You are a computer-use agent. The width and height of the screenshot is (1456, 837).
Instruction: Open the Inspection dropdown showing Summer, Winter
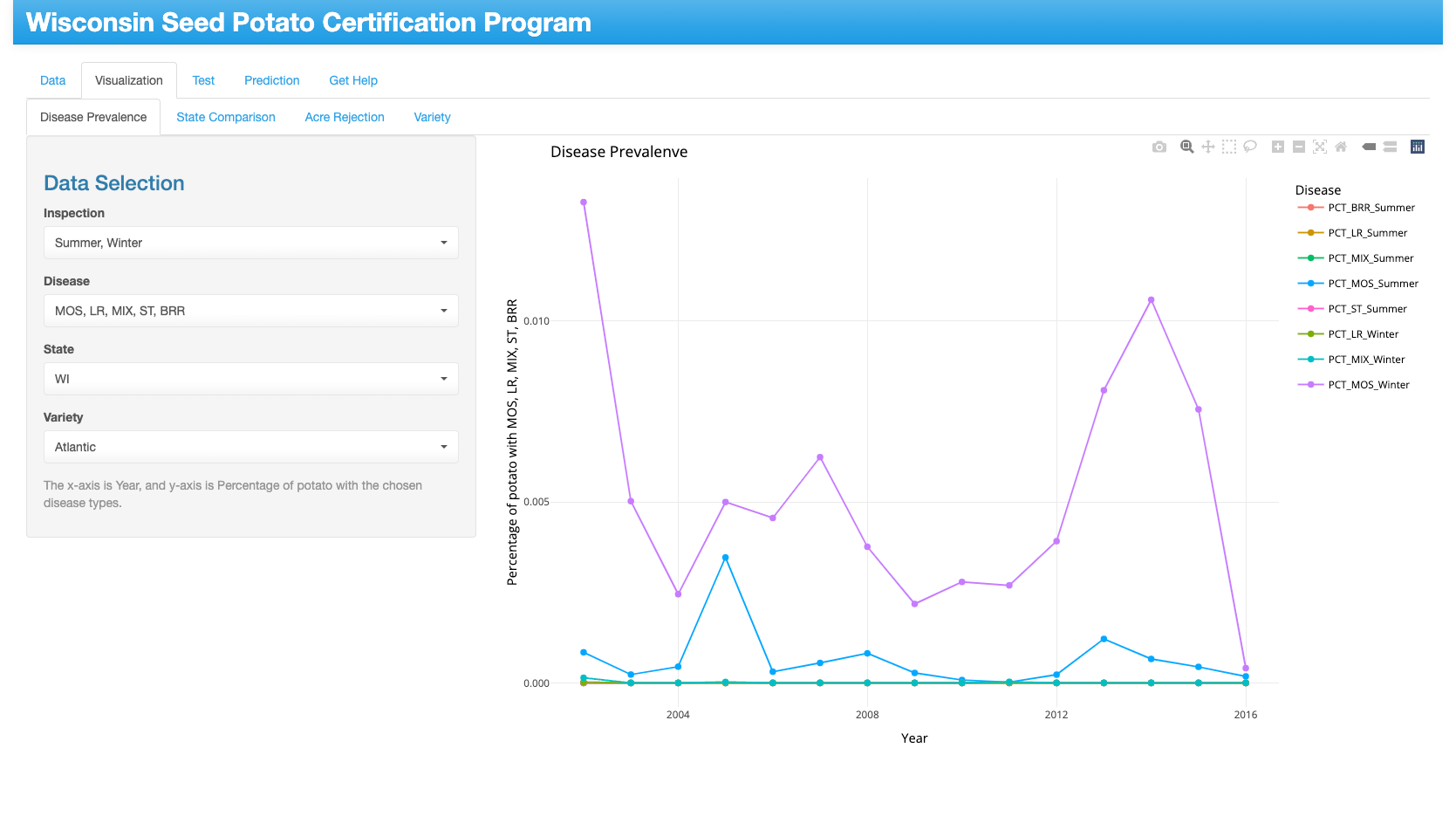[251, 243]
